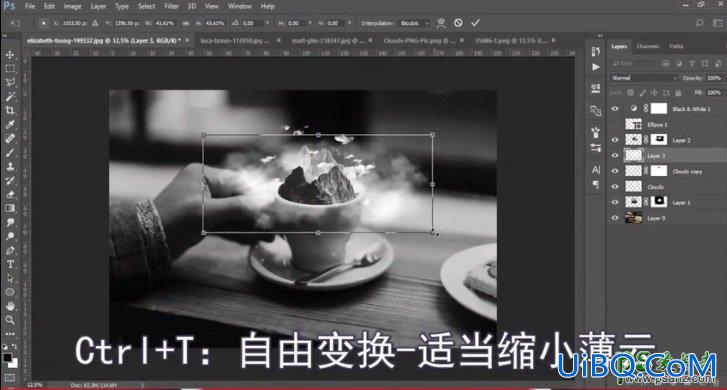Select the Brush tool
The image size is (727, 390).
point(10,152)
